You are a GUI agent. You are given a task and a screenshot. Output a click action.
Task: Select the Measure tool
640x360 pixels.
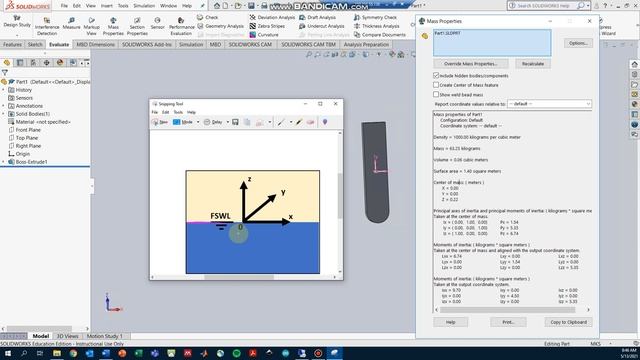pyautogui.click(x=71, y=23)
